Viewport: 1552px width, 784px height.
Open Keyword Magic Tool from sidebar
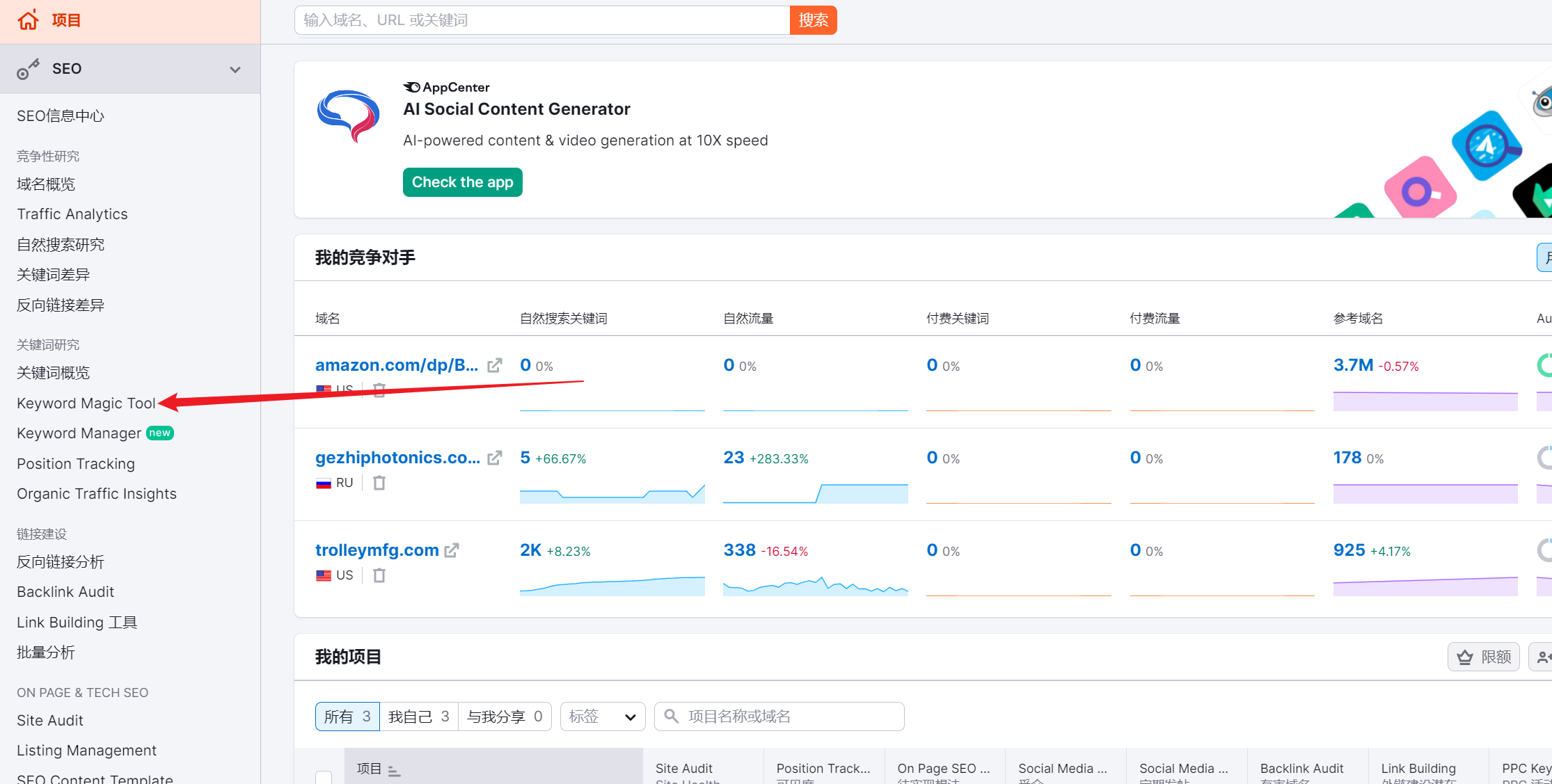(85, 403)
